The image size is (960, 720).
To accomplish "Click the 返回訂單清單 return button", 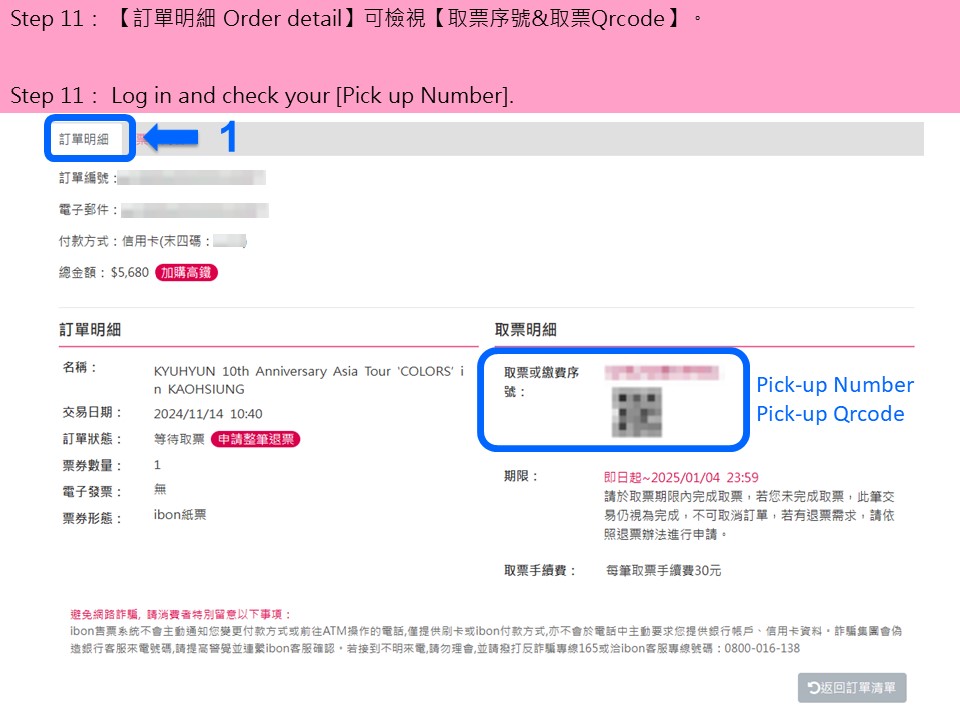I will coord(852,688).
